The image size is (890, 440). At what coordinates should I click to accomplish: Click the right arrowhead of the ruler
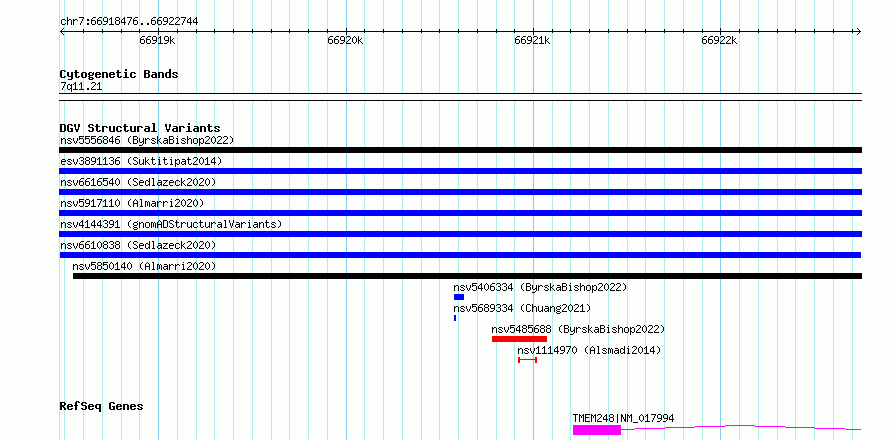(x=858, y=32)
